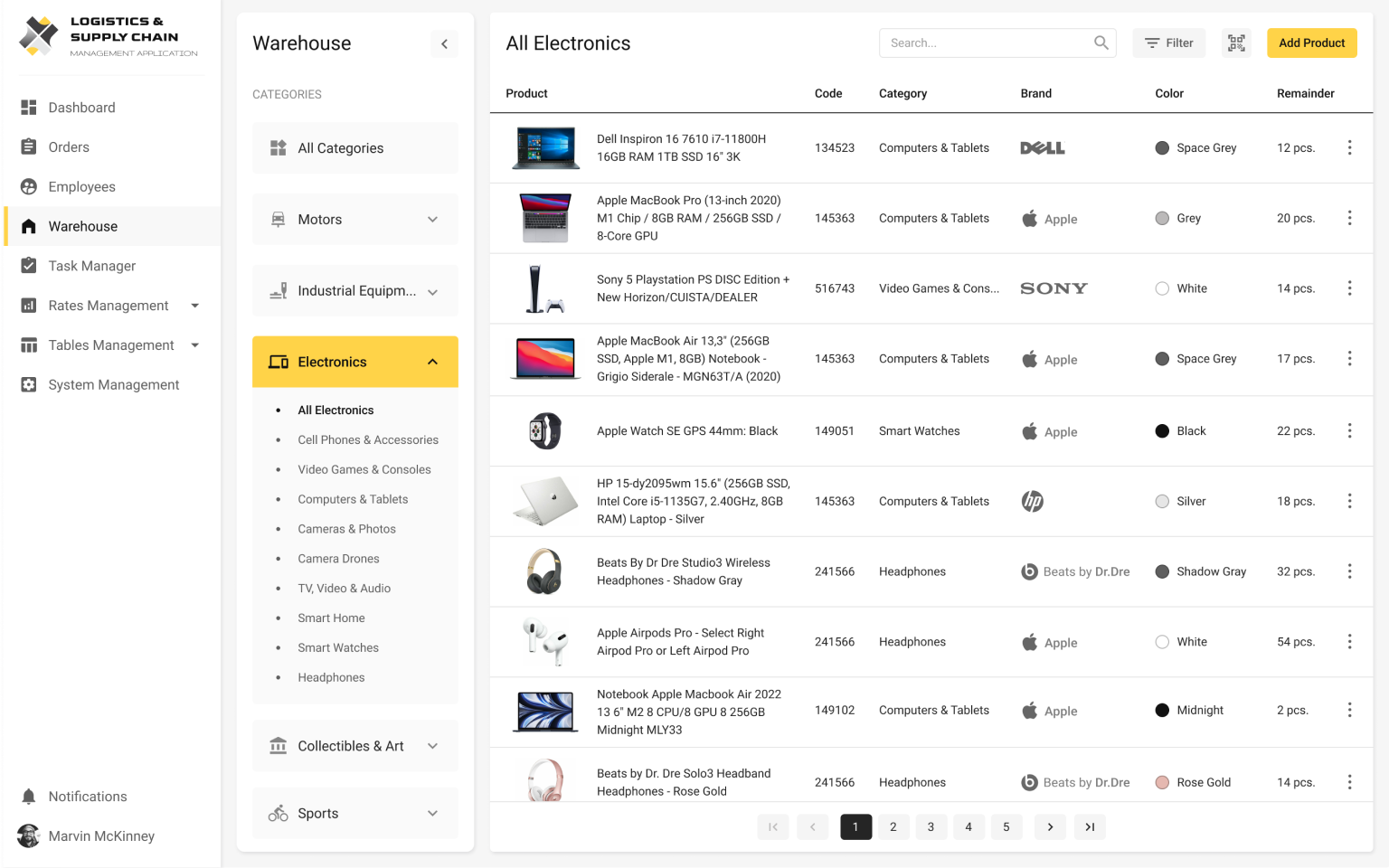Select Smart Home subcategory
The width and height of the screenshot is (1389, 868).
point(332,618)
